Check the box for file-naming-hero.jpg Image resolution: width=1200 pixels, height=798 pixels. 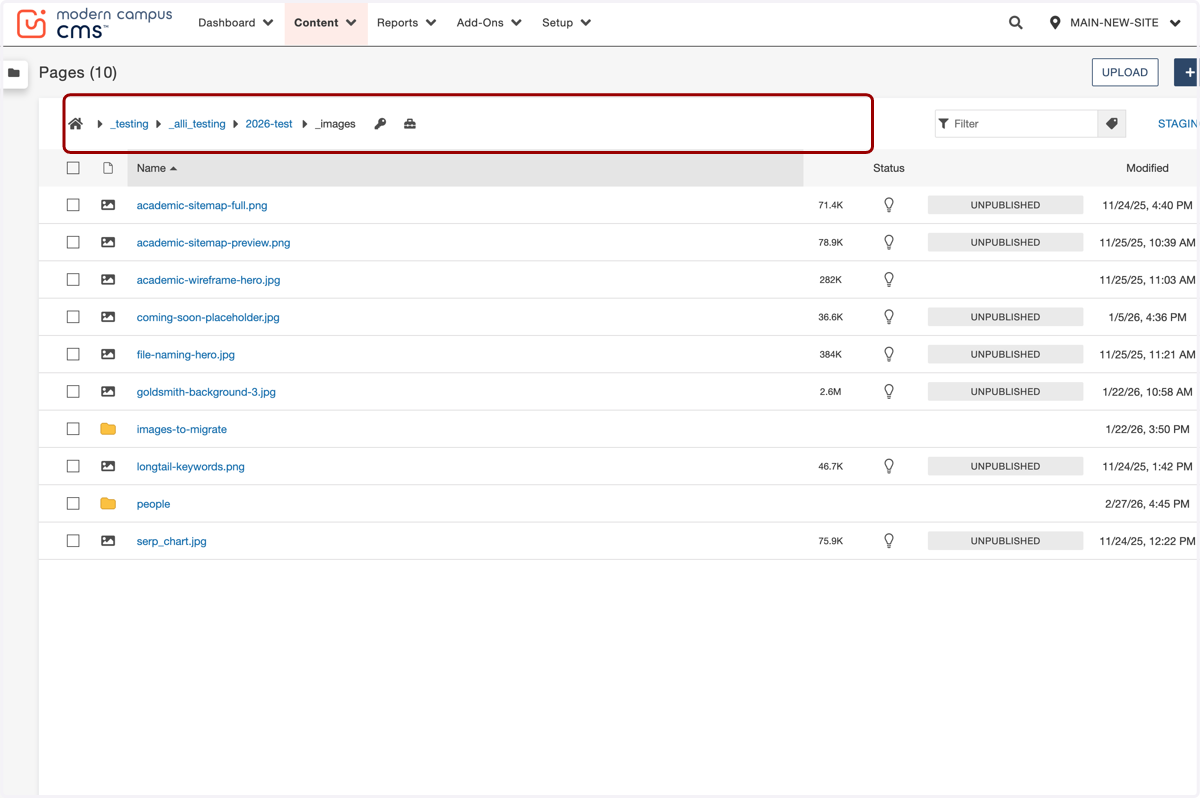[73, 354]
